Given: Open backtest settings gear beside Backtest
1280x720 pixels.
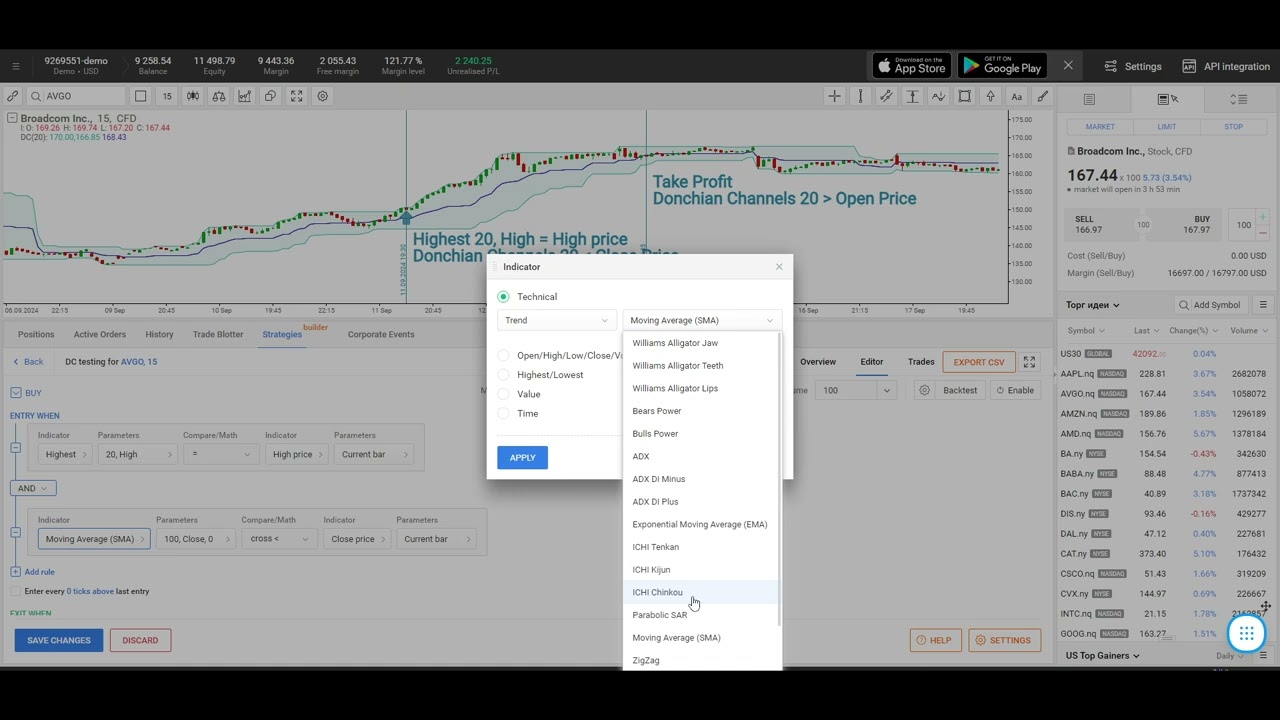Looking at the screenshot, I should [x=924, y=390].
